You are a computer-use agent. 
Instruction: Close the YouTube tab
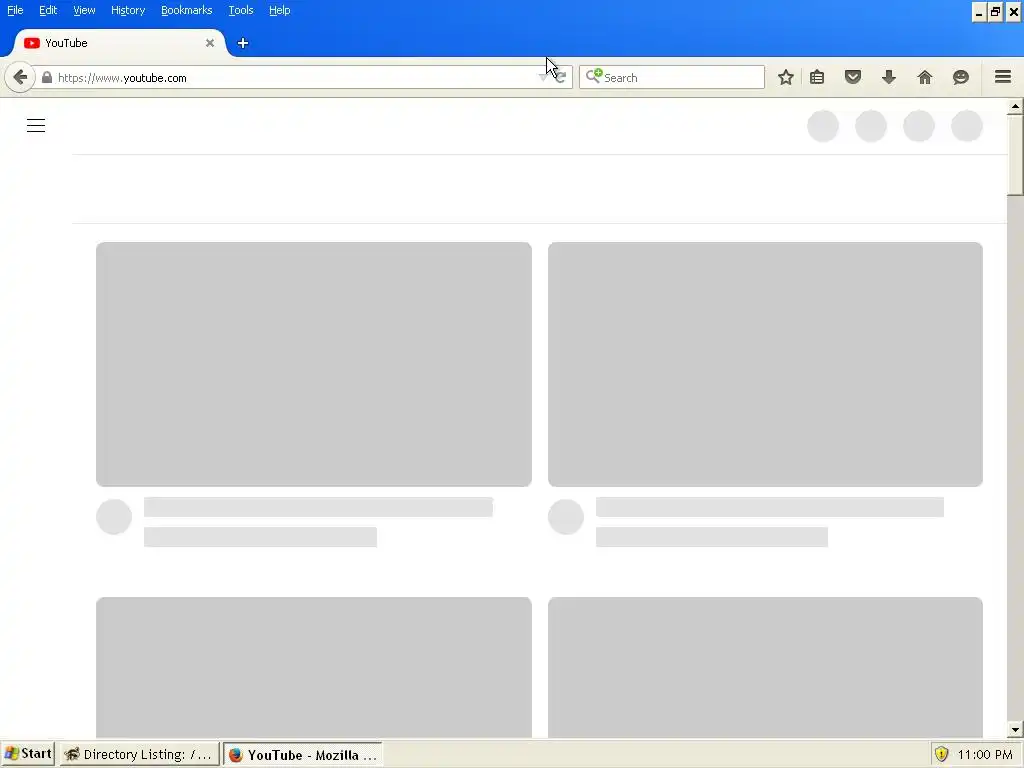[x=210, y=43]
